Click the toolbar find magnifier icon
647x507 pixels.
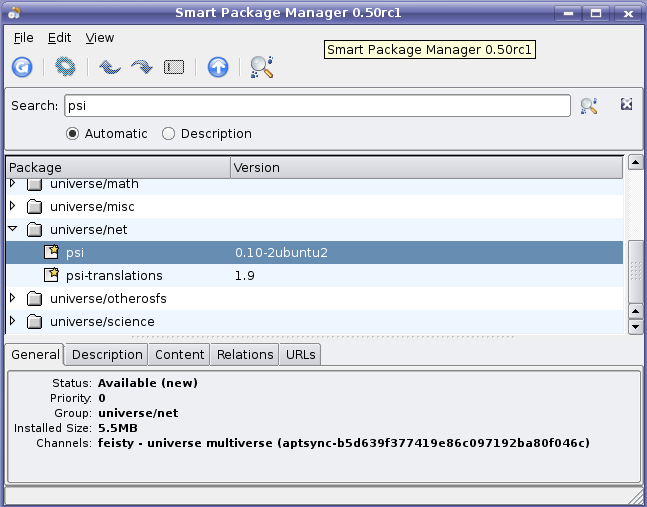[x=262, y=67]
